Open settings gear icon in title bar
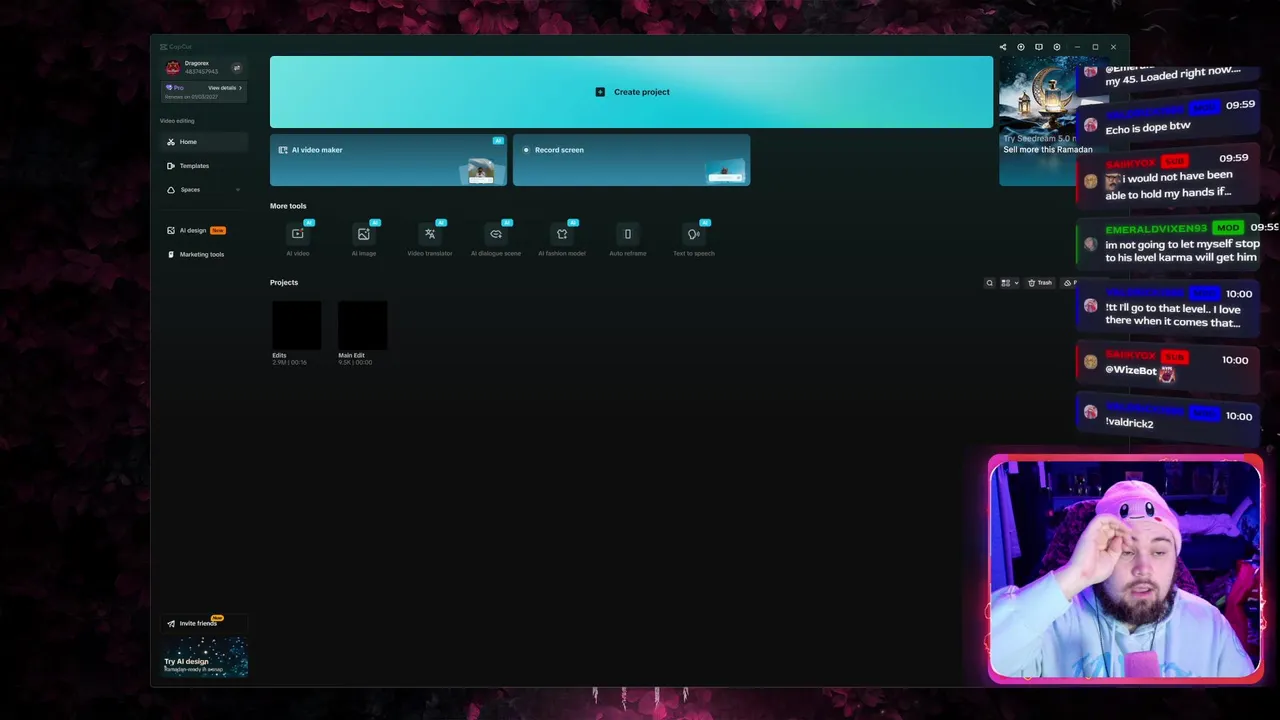 point(1057,47)
